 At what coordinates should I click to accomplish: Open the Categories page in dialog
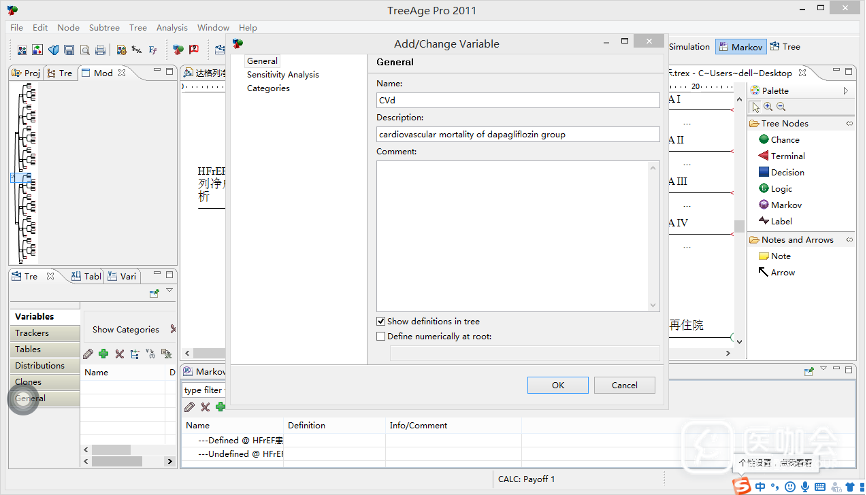click(268, 89)
